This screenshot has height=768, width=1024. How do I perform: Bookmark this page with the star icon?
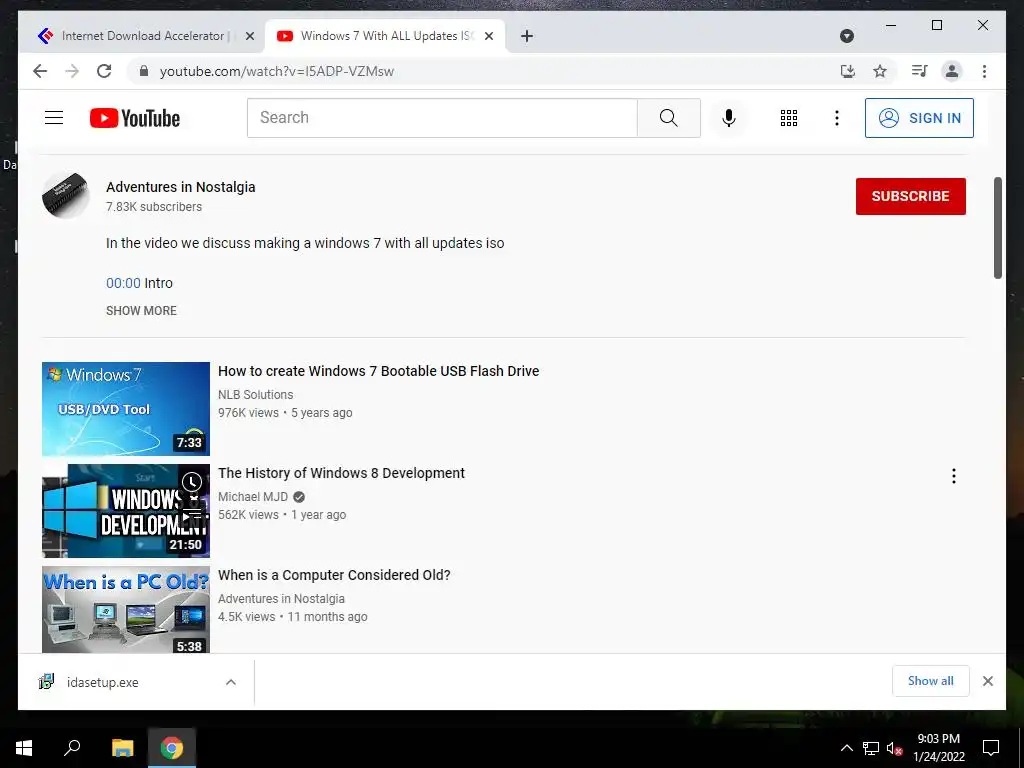(x=880, y=71)
